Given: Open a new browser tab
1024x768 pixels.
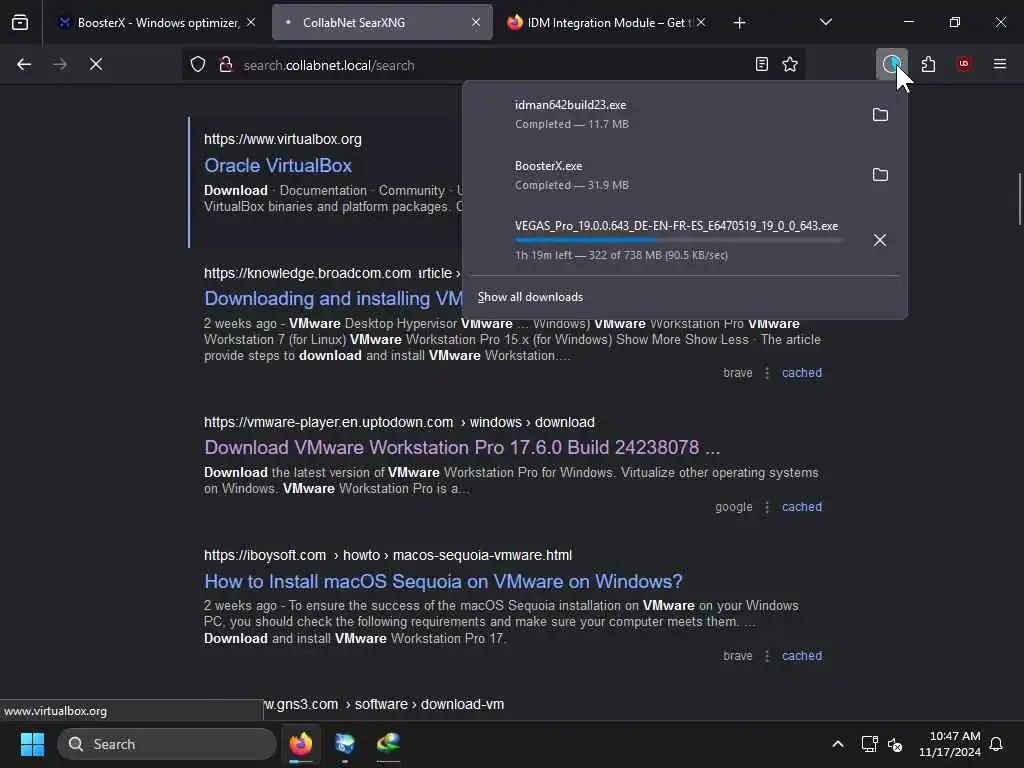Looking at the screenshot, I should coord(739,23).
